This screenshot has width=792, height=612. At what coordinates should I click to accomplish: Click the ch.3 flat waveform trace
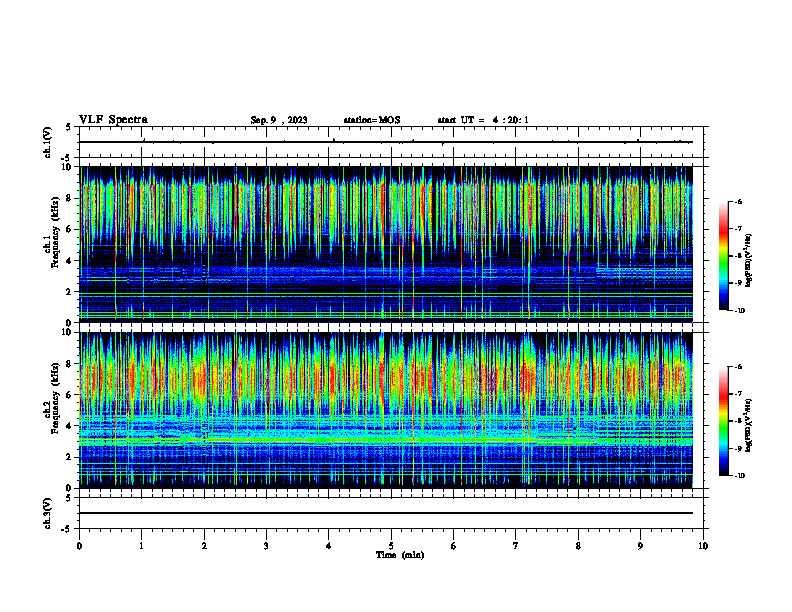[x=386, y=513]
